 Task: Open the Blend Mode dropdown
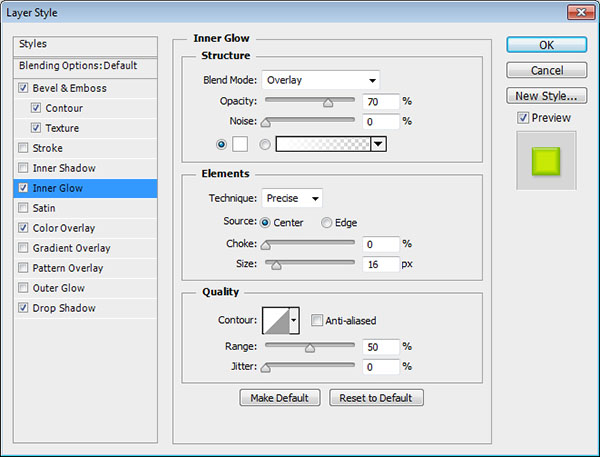pos(321,80)
